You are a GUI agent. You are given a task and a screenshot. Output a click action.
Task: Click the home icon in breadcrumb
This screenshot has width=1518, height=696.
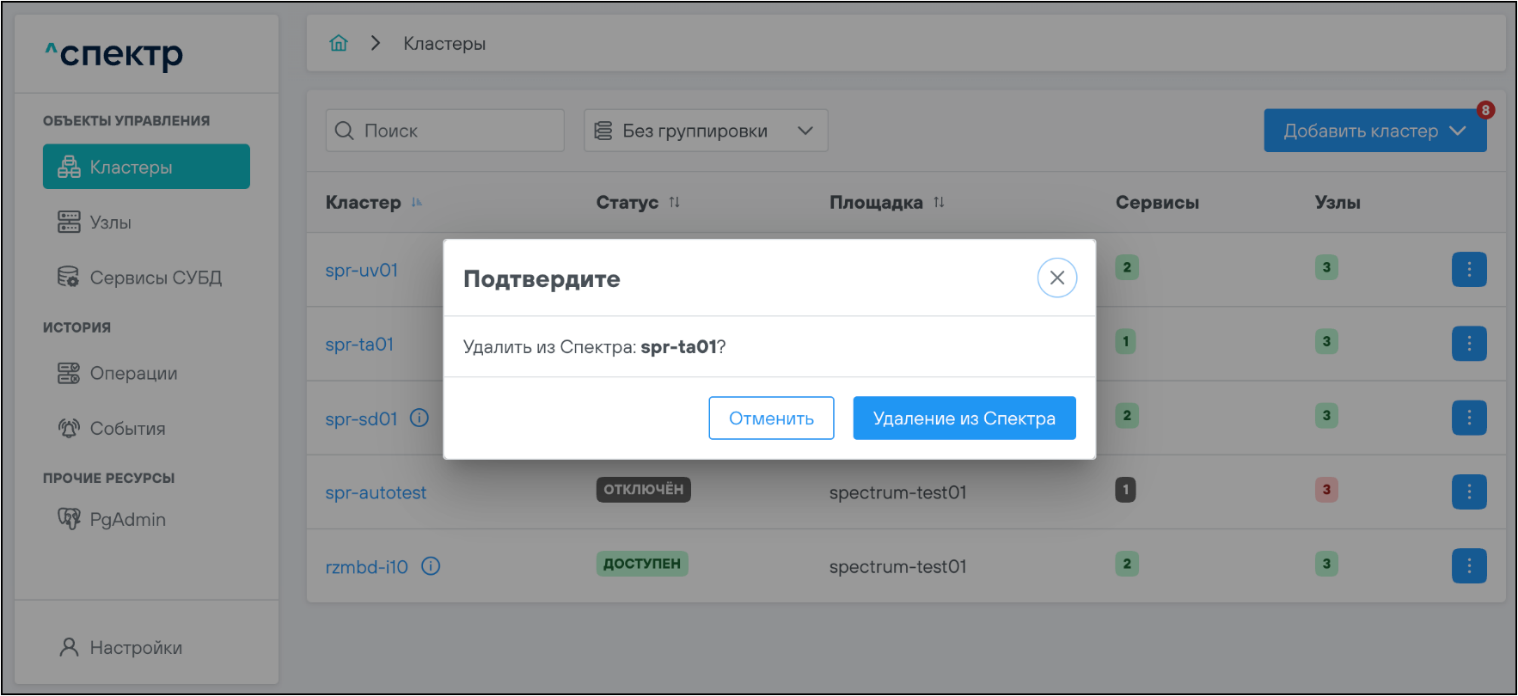click(339, 44)
